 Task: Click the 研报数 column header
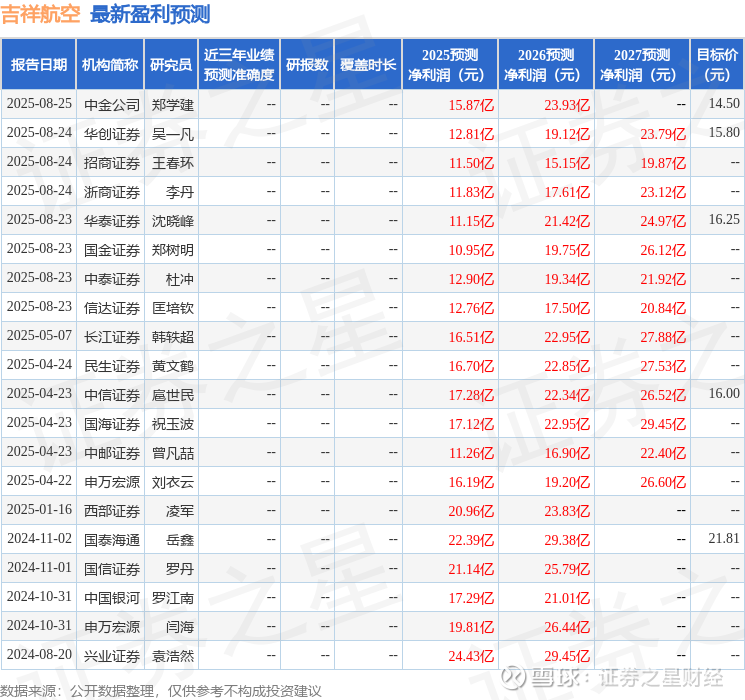(307, 65)
